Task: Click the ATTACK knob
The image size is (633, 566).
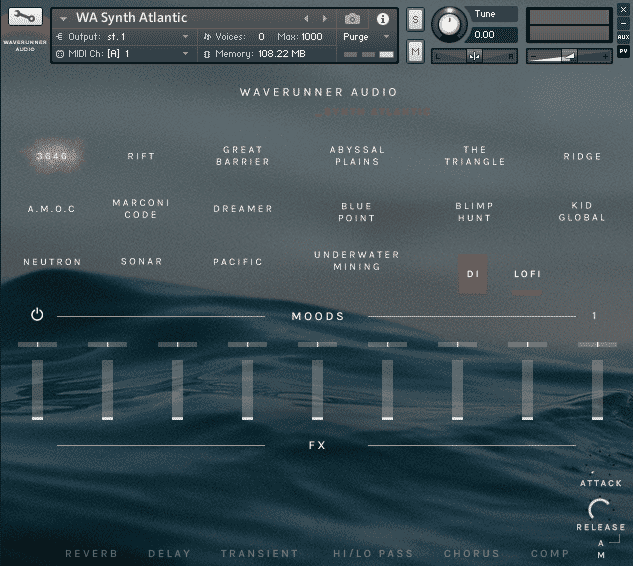Action: (x=598, y=464)
